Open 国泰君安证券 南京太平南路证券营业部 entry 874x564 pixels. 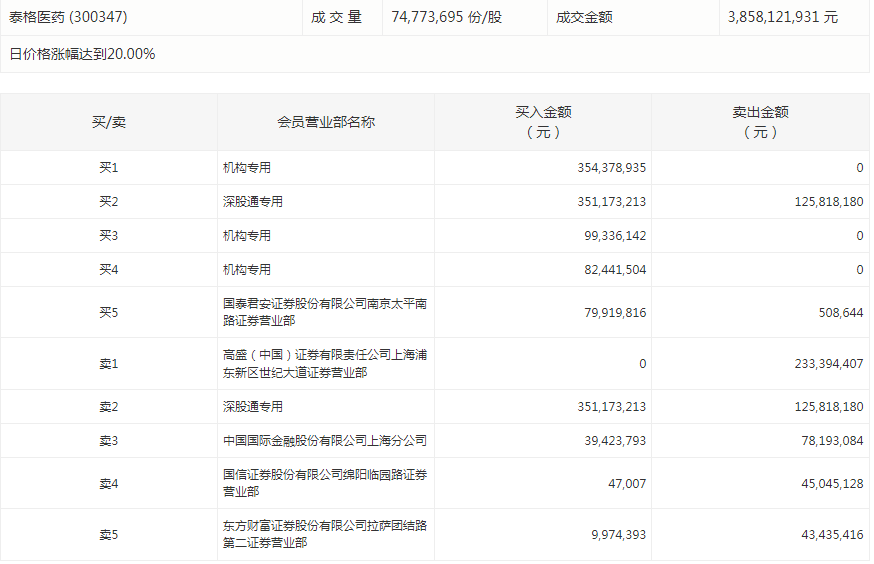[324, 312]
